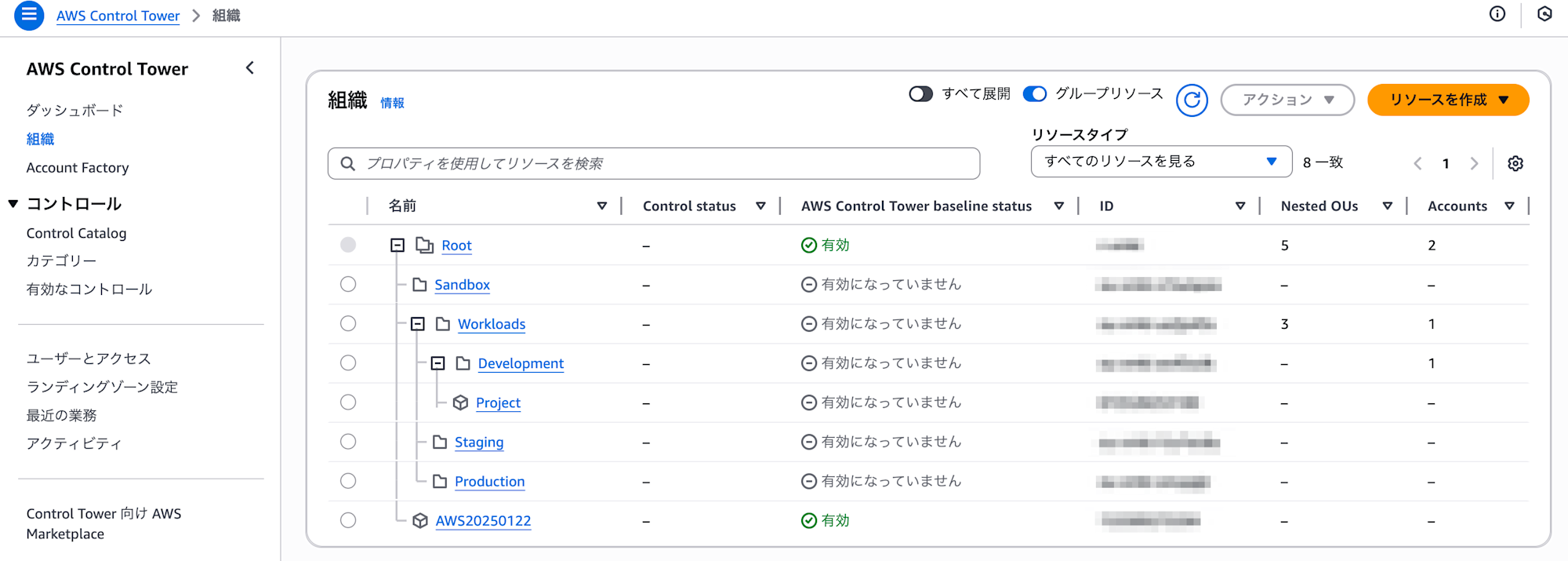Open Control Tower 向け AWS Marketplace link

(x=103, y=523)
